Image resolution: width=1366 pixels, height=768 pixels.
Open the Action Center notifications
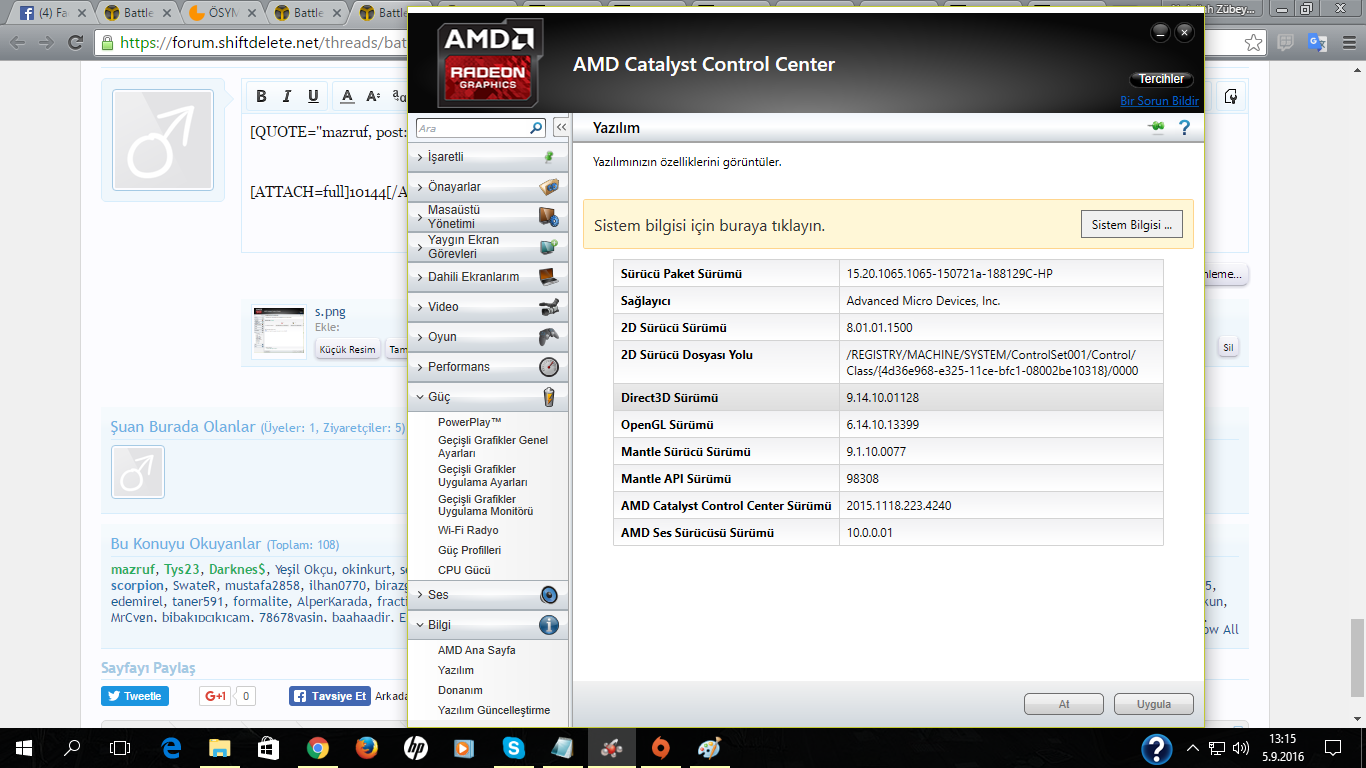tap(1333, 747)
